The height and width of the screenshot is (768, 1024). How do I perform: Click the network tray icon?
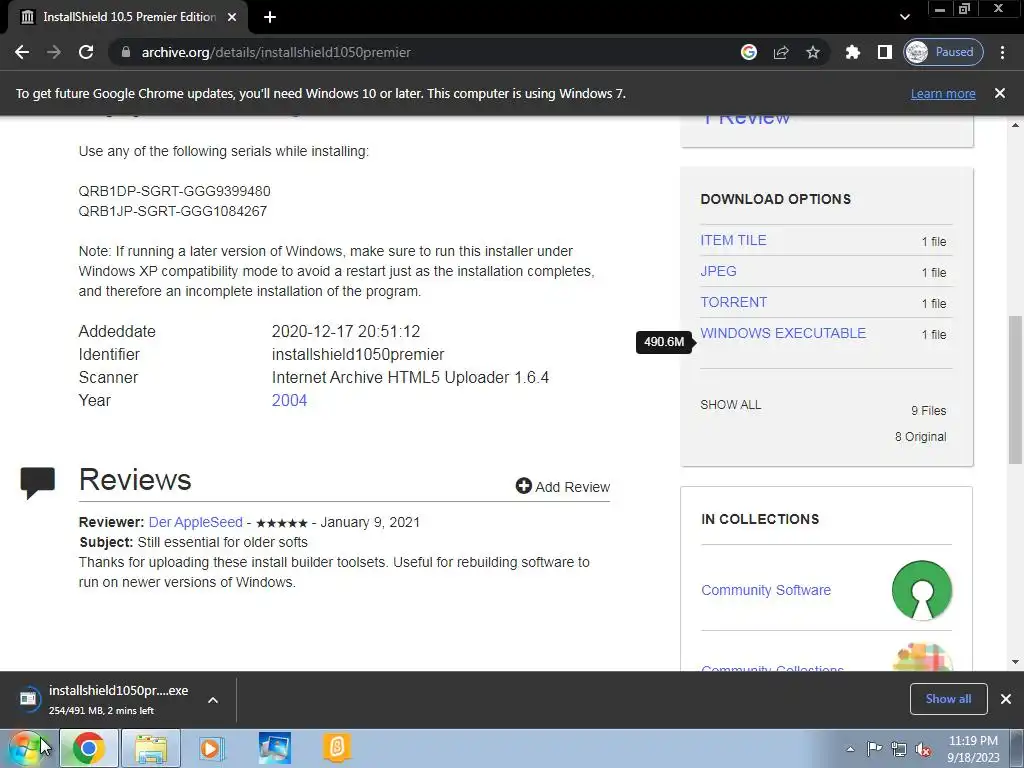coord(899,749)
